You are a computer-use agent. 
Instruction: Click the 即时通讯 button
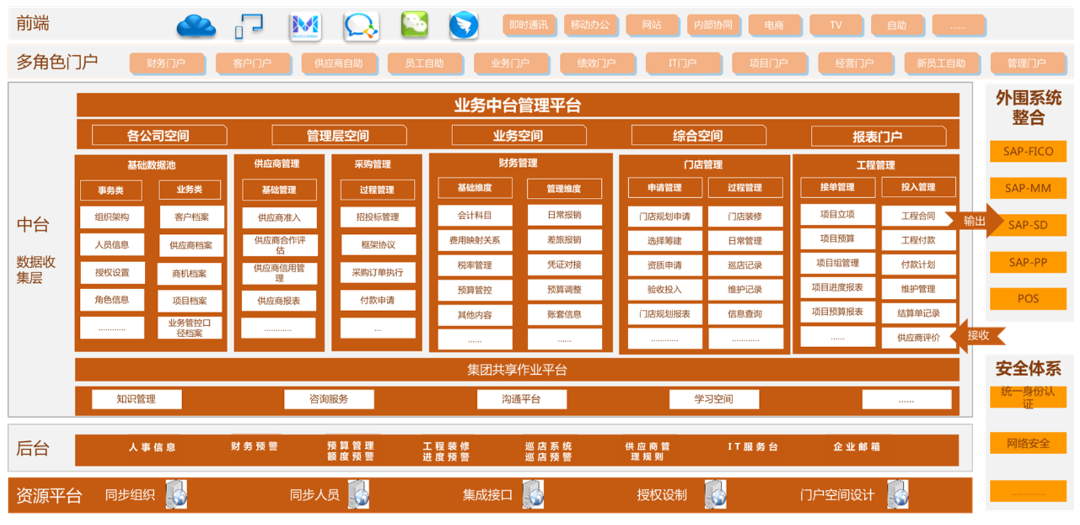(529, 26)
